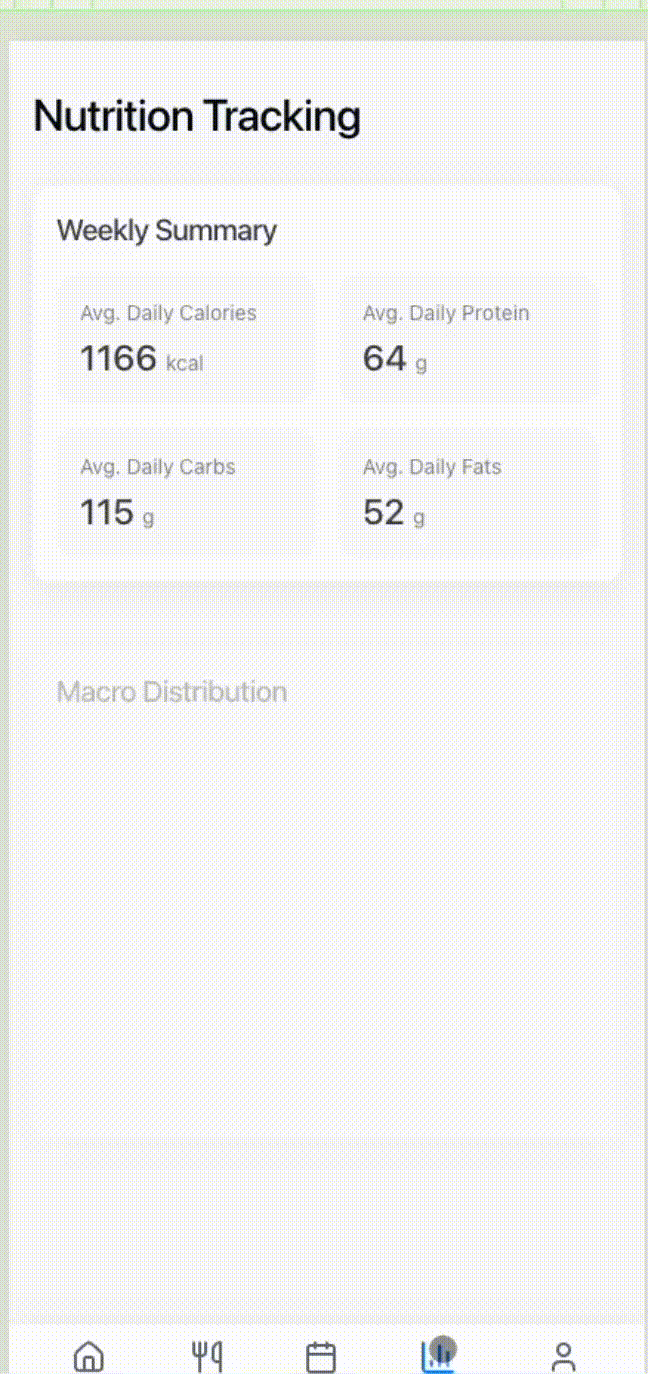Tap the Weekly Summary heading

point(167,230)
